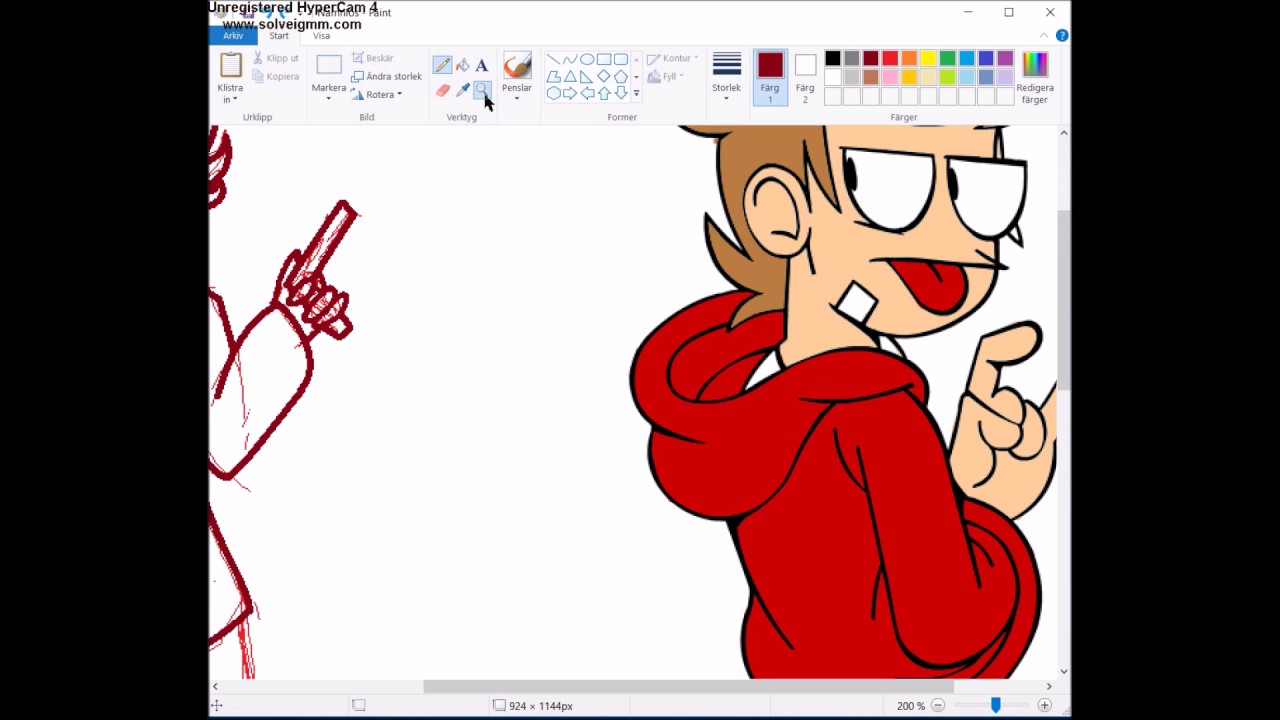Choose the Left arrow shape
Image resolution: width=1280 pixels, height=720 pixels.
(x=587, y=93)
